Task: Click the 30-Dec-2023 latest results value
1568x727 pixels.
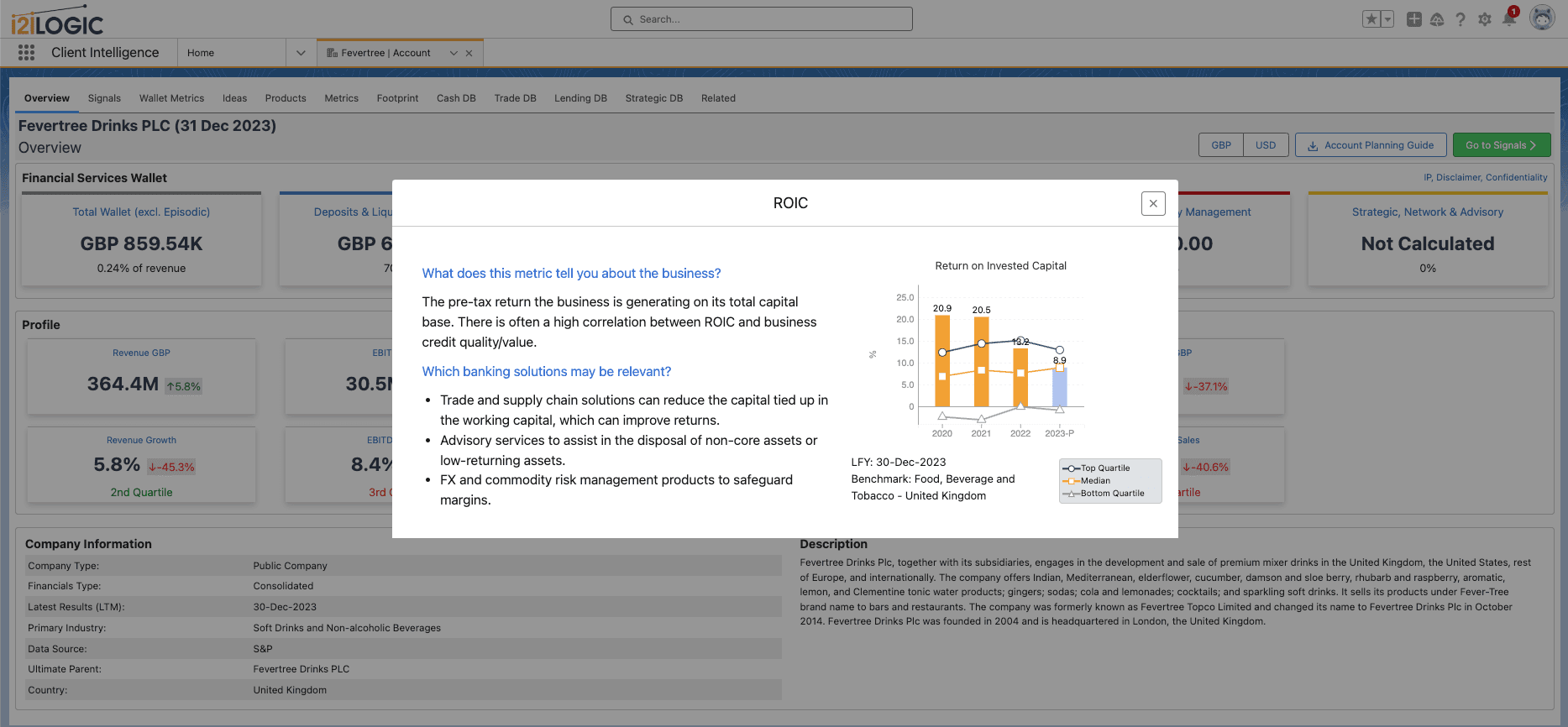Action: (x=285, y=607)
